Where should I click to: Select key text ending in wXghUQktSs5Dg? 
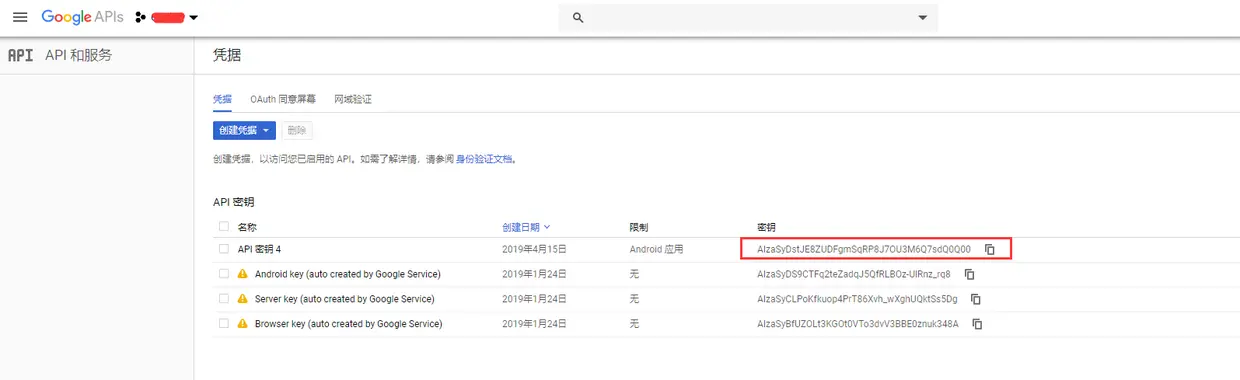click(857, 299)
